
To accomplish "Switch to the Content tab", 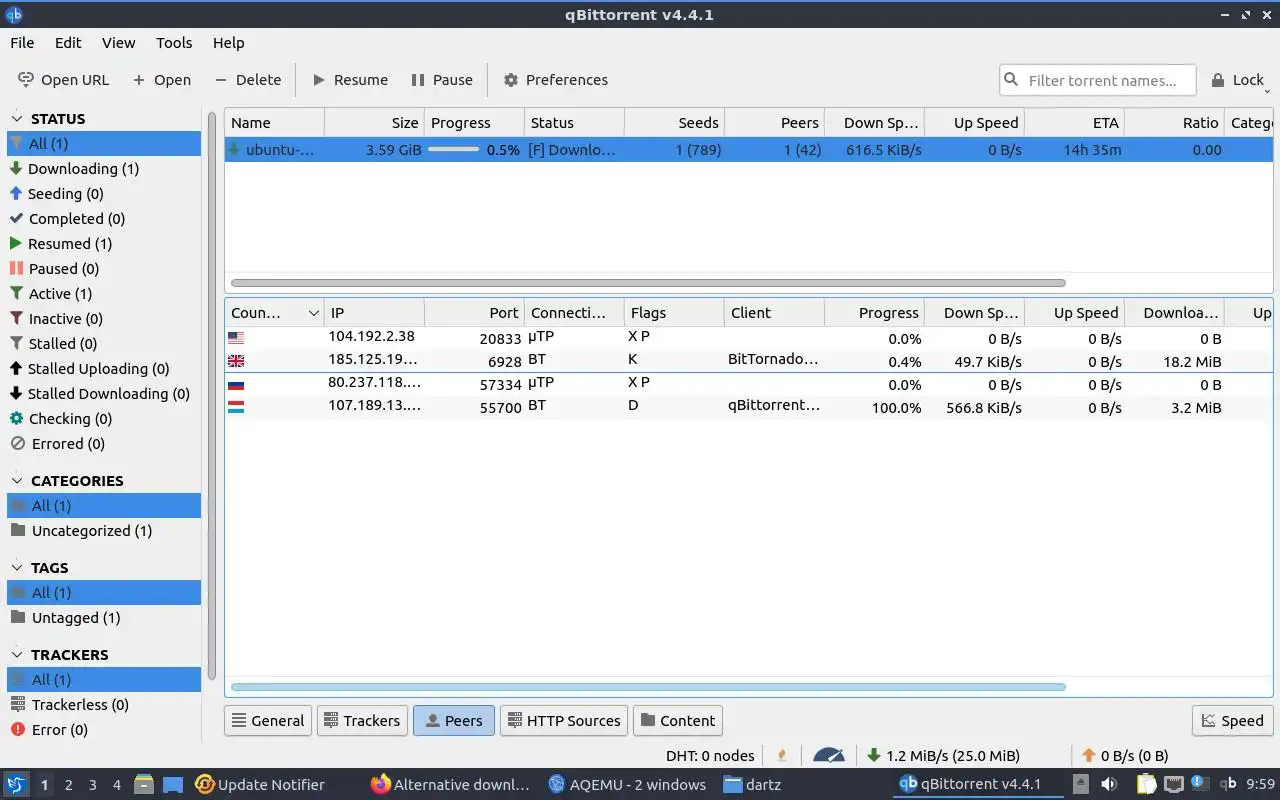I will click(x=677, y=720).
